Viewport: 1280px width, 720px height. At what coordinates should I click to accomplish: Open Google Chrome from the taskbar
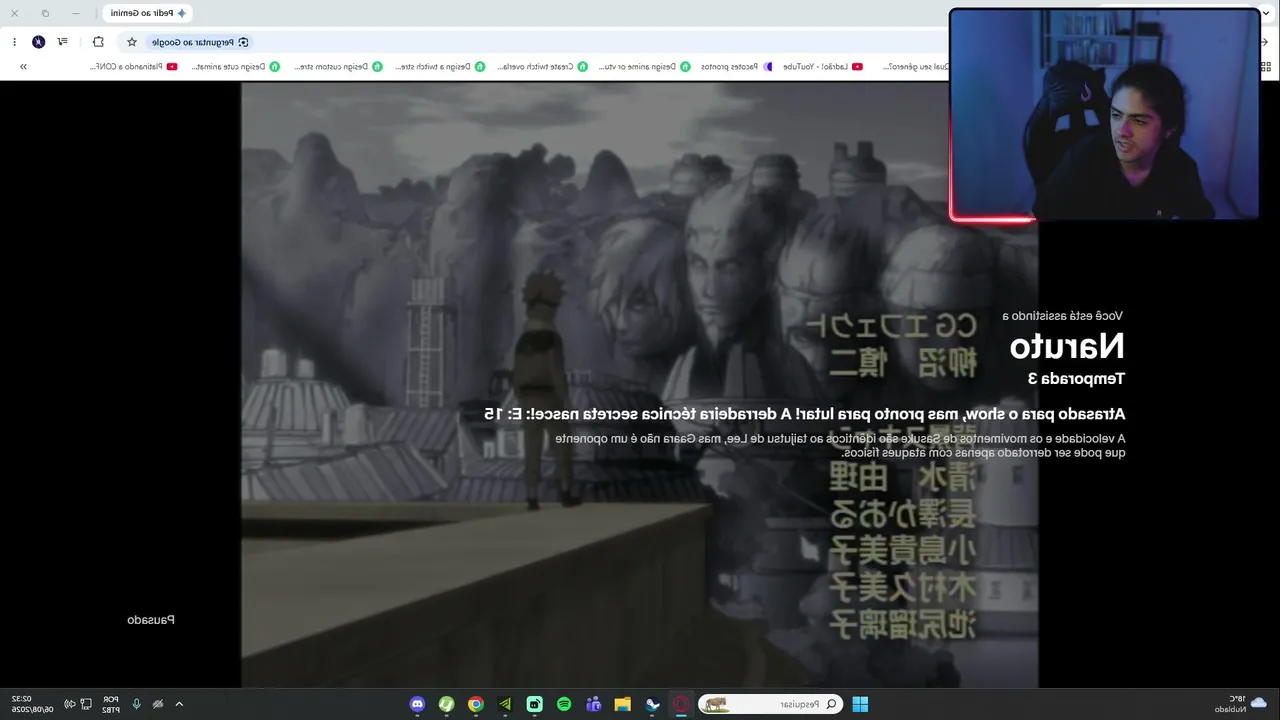[476, 704]
